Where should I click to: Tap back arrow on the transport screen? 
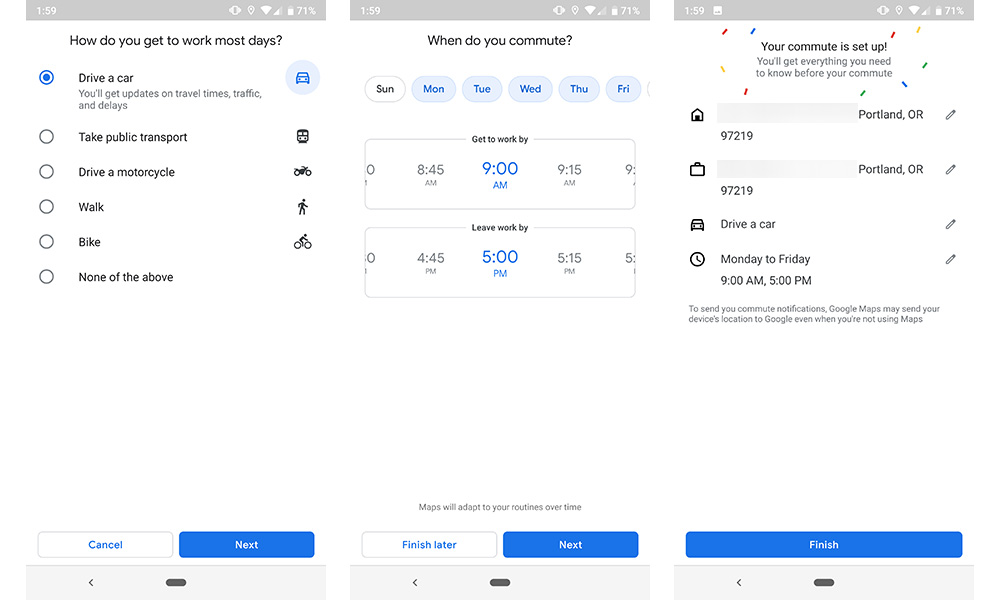pos(91,582)
